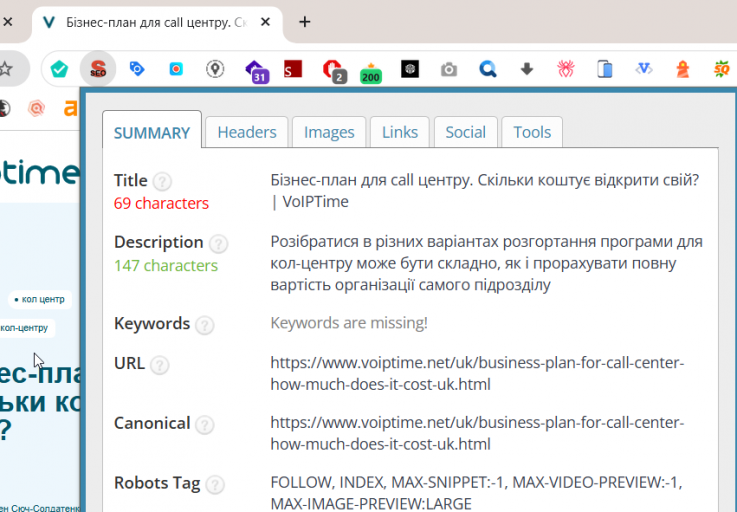
Task: Open the camera screenshot extension
Action: pyautogui.click(x=449, y=70)
